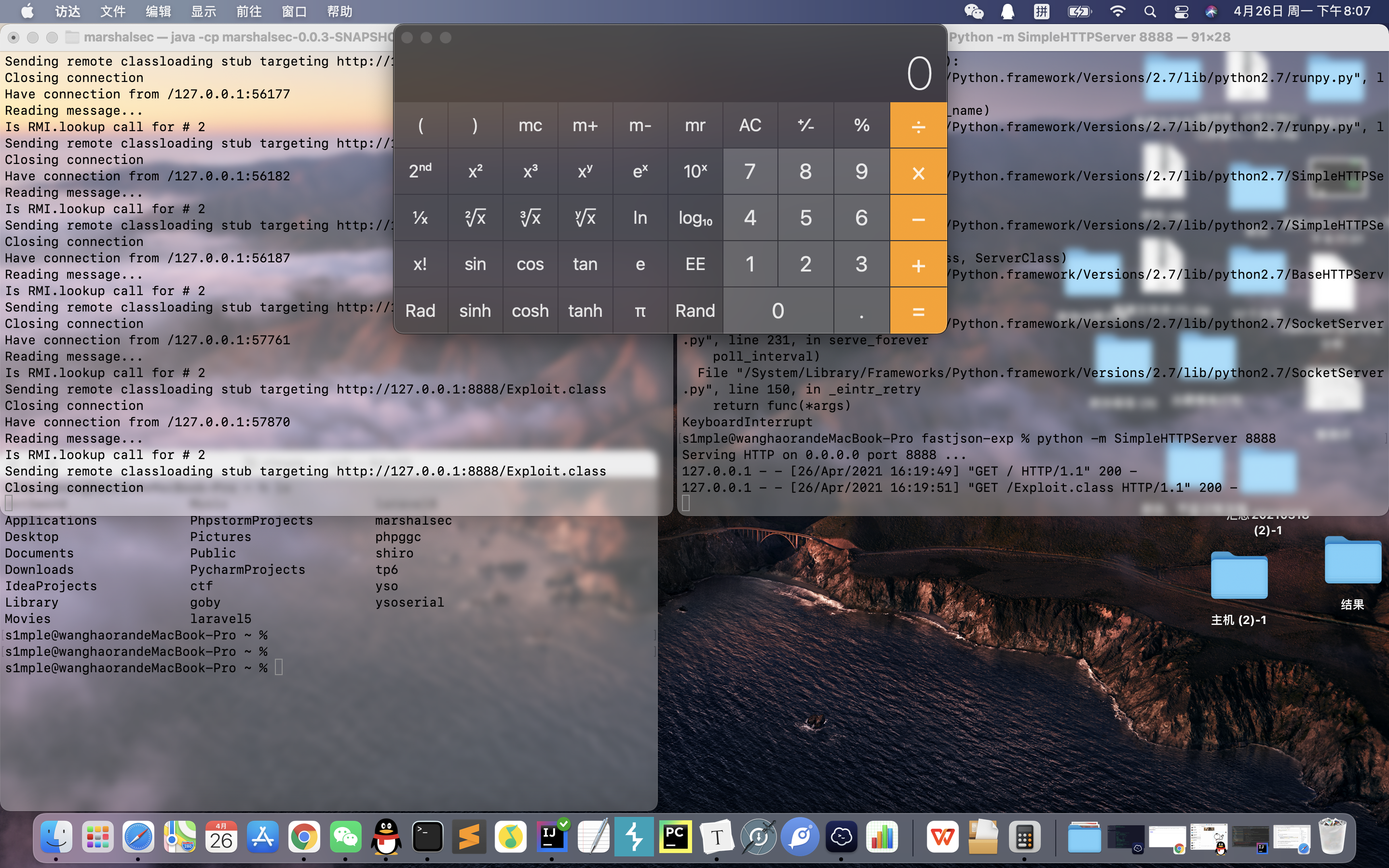Screen dimensions: 1389x868
Task: Open the QQ menu bar status icon
Action: [x=1008, y=12]
